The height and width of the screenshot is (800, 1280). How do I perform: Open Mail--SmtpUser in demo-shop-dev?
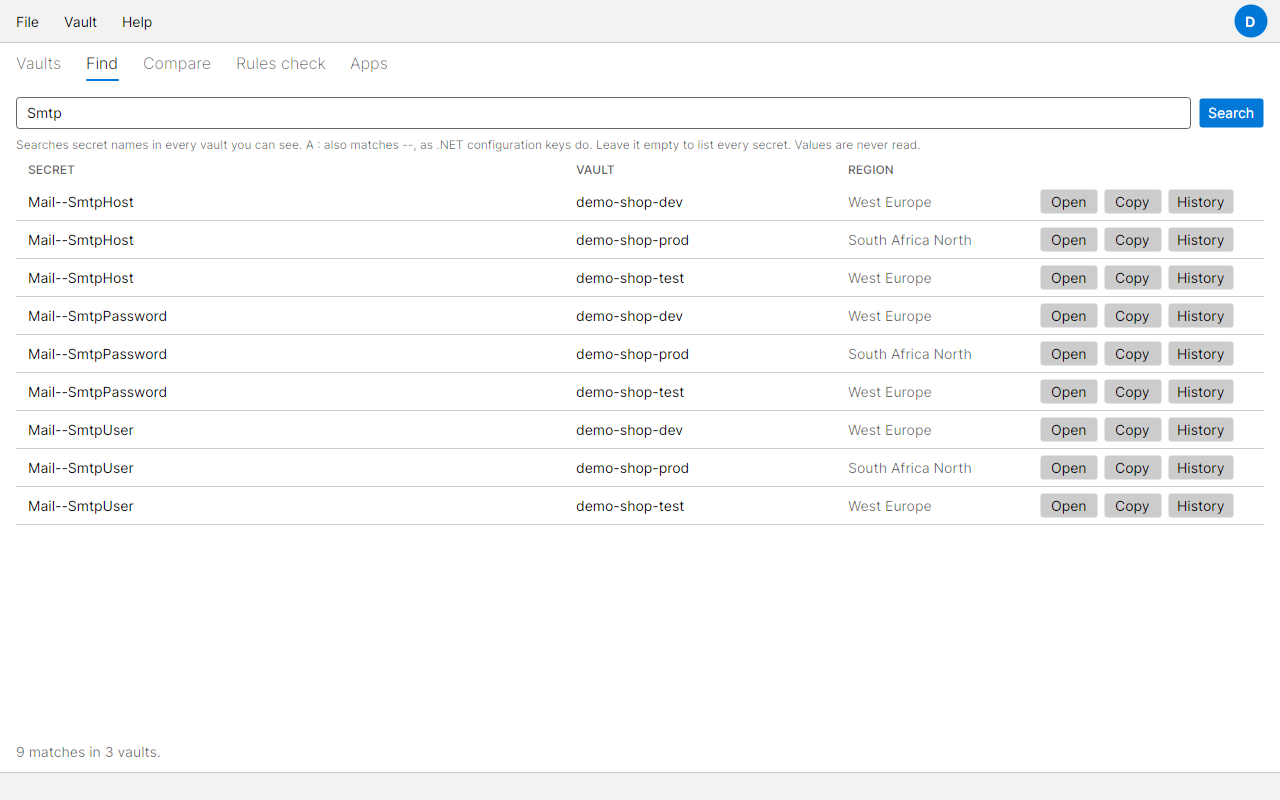(1068, 430)
